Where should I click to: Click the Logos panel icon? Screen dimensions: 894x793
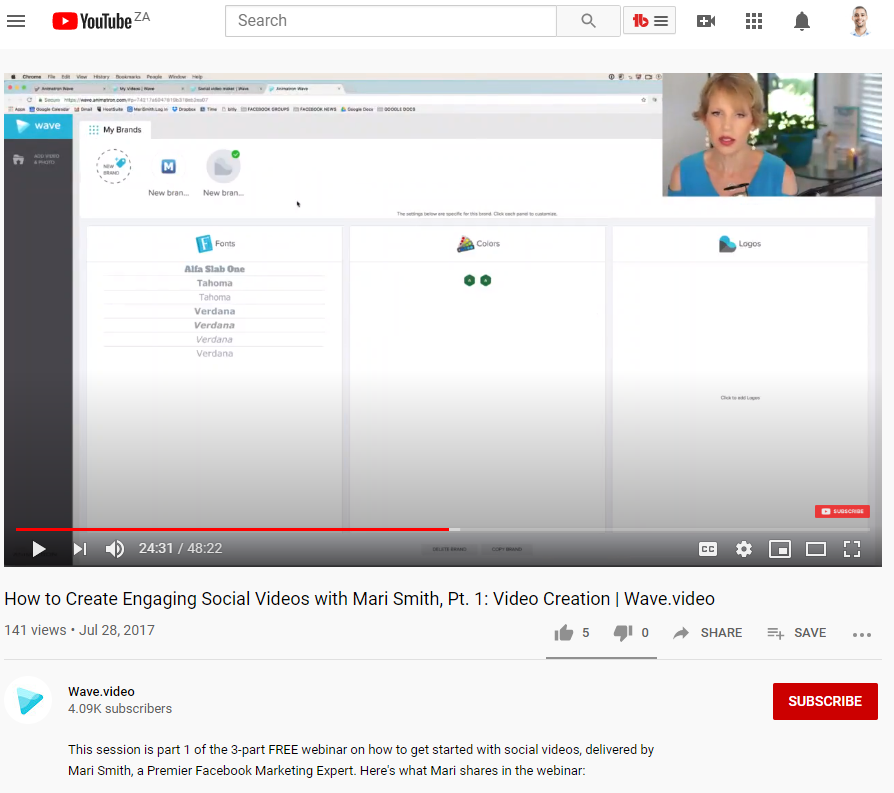(727, 244)
